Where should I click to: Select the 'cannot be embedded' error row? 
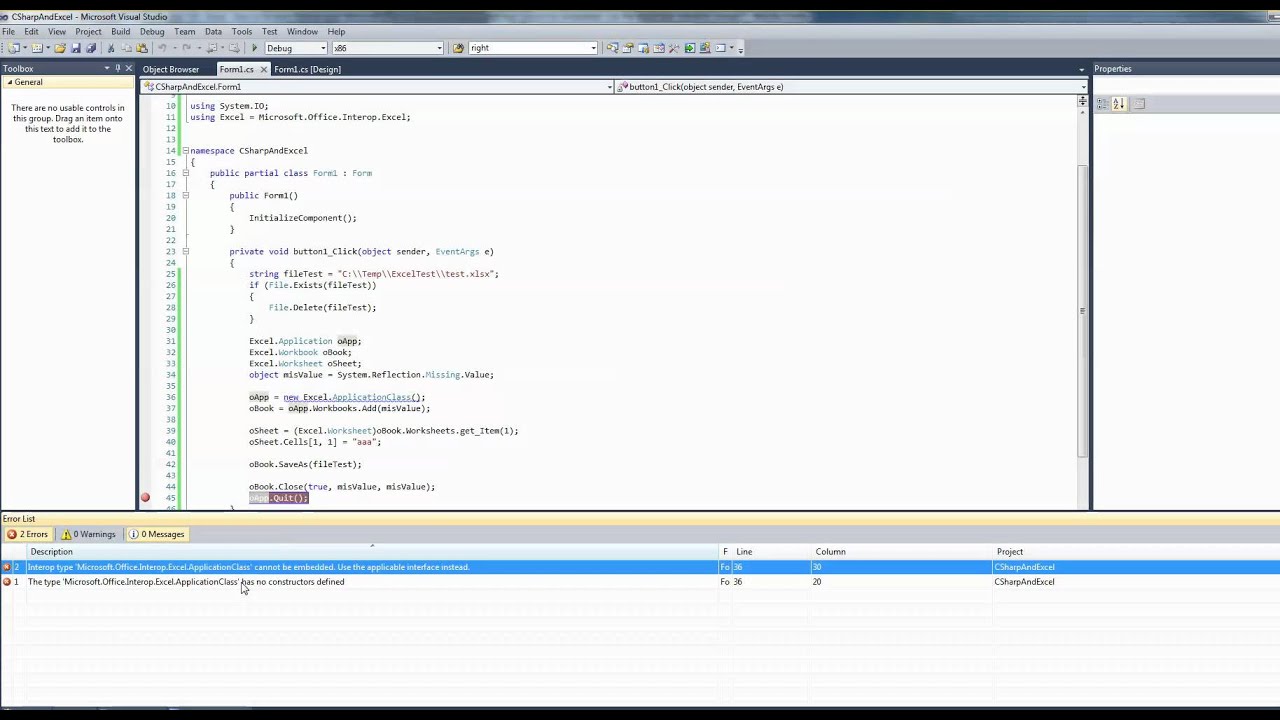(640, 567)
